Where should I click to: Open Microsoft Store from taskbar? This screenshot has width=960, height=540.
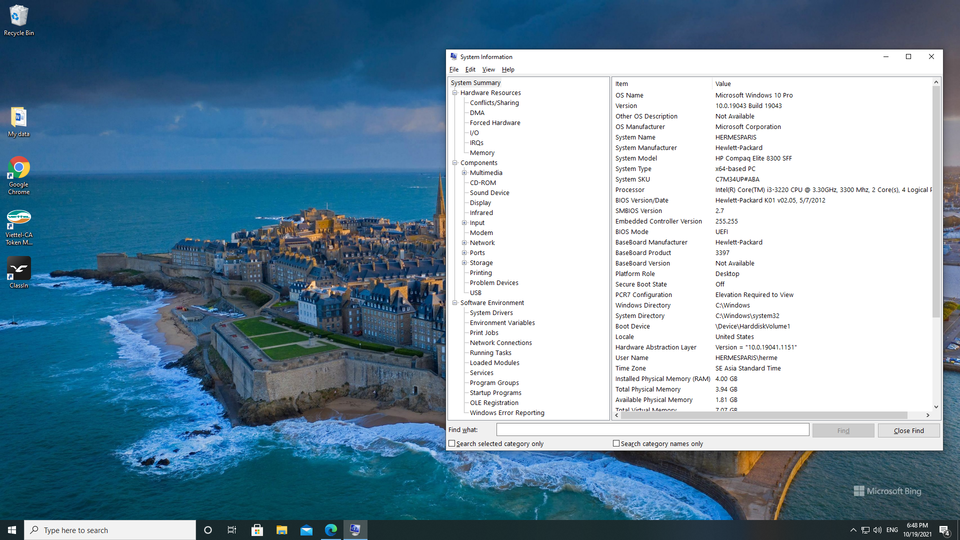(x=257, y=530)
